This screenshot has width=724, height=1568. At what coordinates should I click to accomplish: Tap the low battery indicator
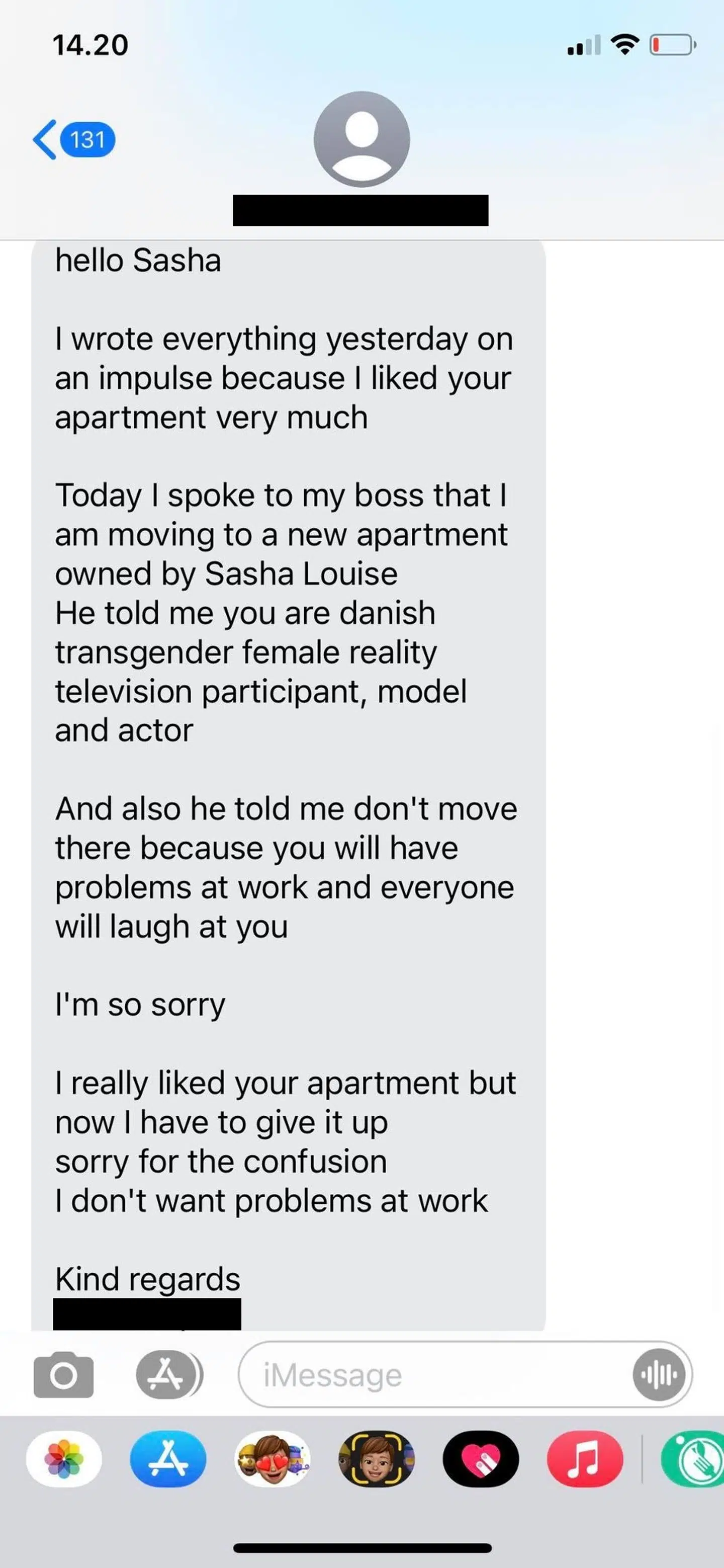[x=672, y=44]
